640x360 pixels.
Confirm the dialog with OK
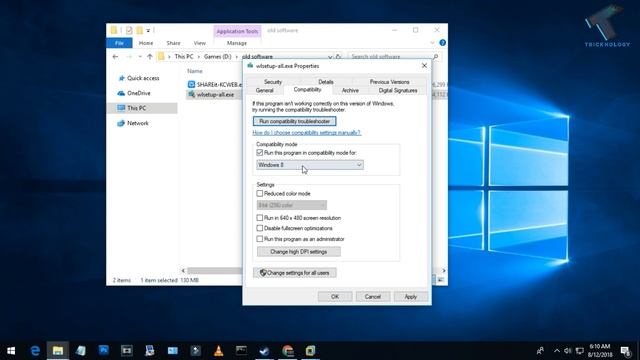335,297
